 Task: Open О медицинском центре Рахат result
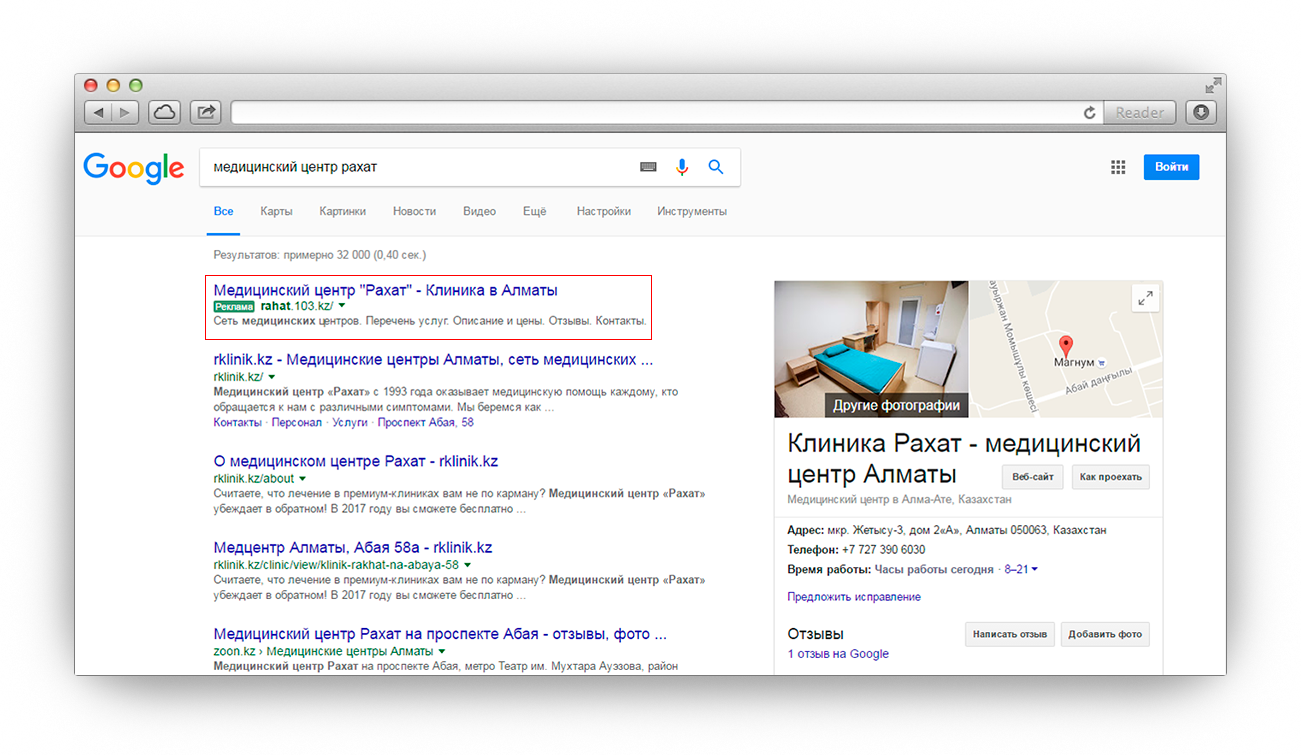point(356,461)
